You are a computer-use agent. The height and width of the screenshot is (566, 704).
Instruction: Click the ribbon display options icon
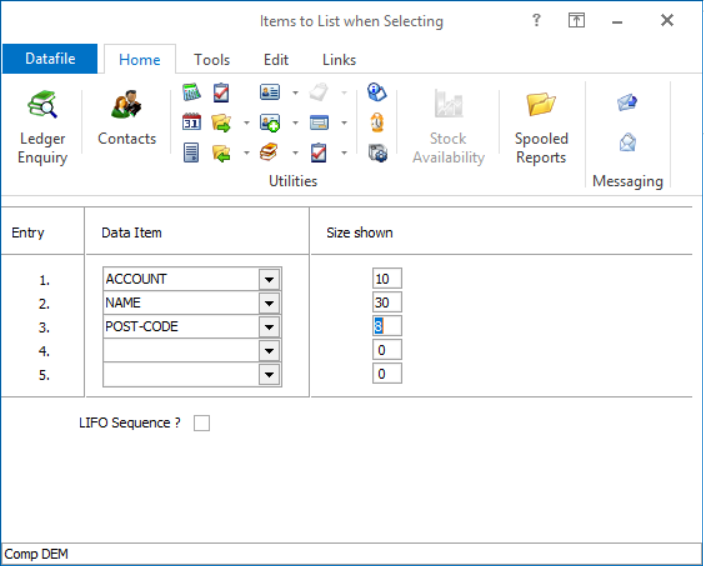576,20
